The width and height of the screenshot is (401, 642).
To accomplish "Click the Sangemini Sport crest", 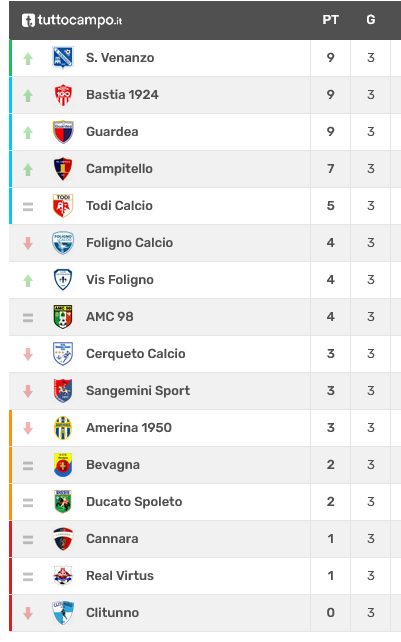I will (63, 391).
